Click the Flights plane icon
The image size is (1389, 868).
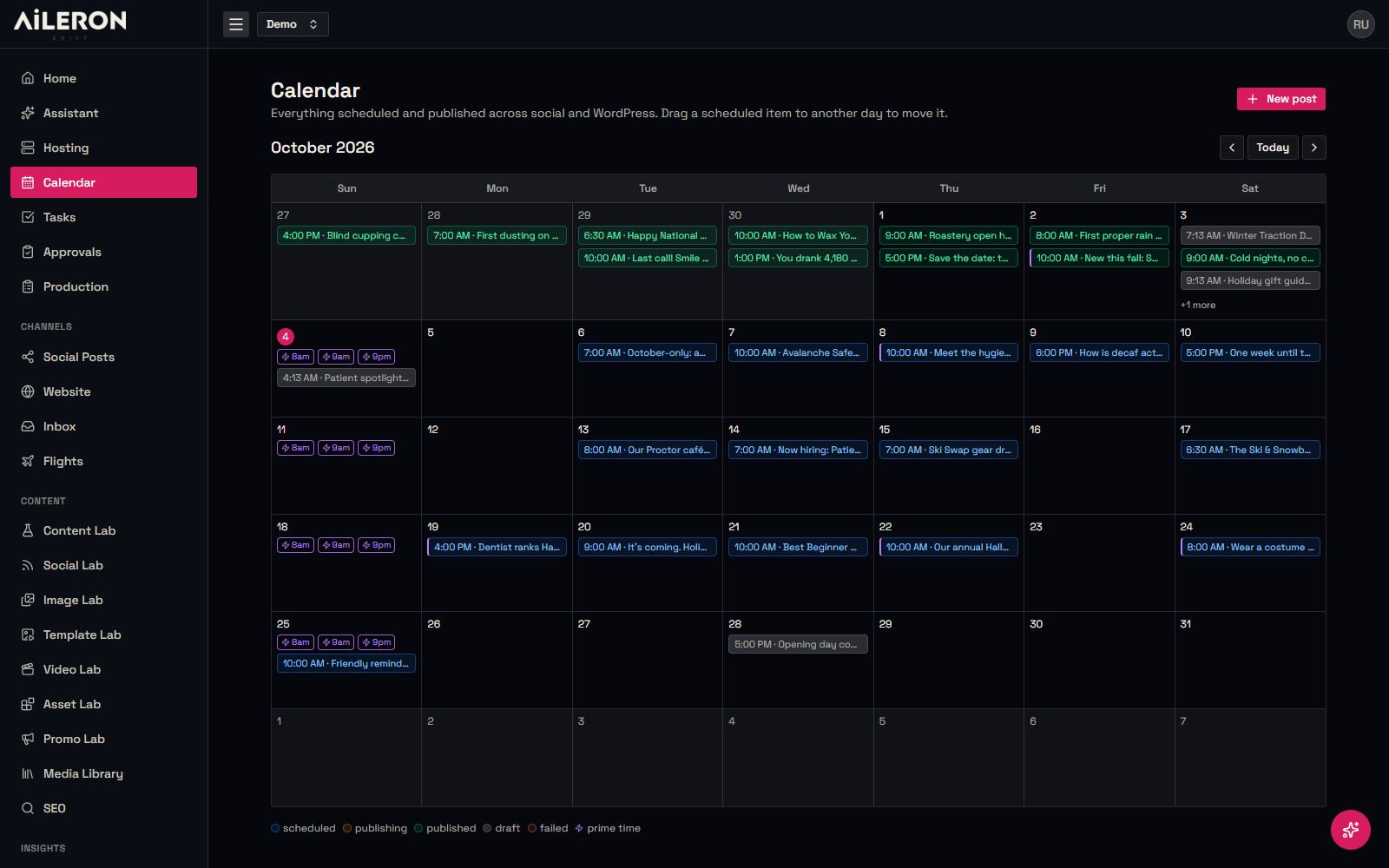pyautogui.click(x=28, y=461)
